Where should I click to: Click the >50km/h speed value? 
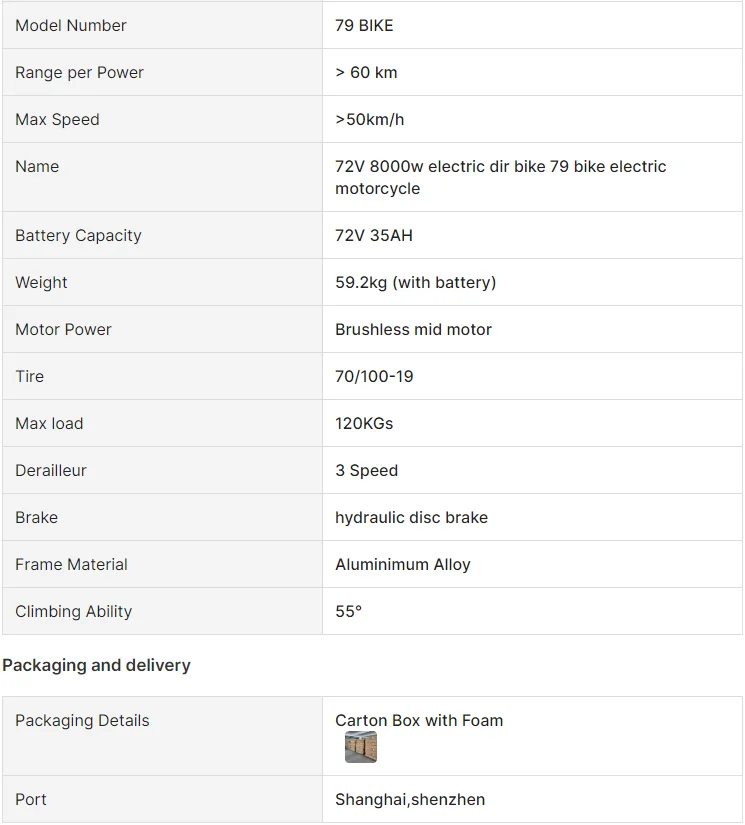coord(370,120)
